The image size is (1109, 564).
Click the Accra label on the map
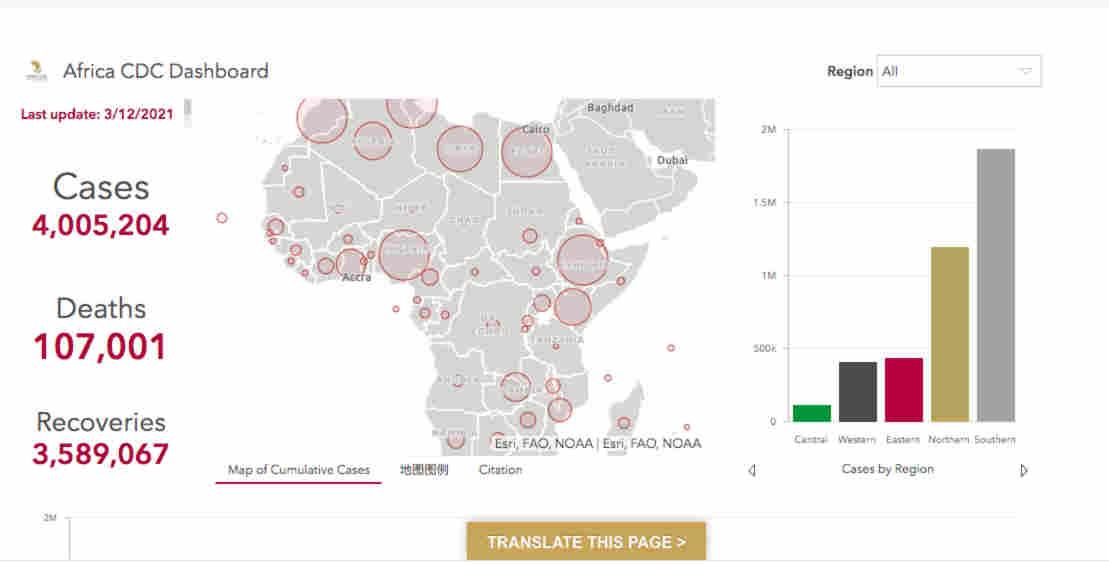[356, 277]
